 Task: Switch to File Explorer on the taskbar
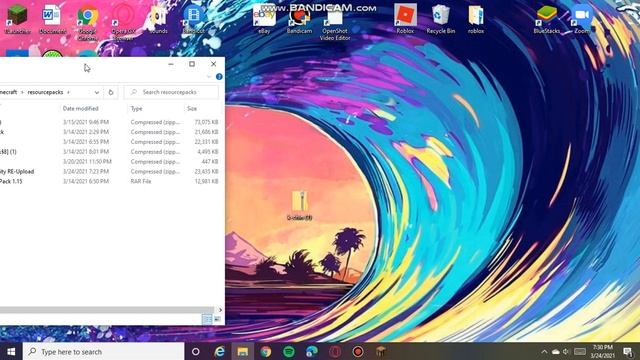tap(242, 351)
